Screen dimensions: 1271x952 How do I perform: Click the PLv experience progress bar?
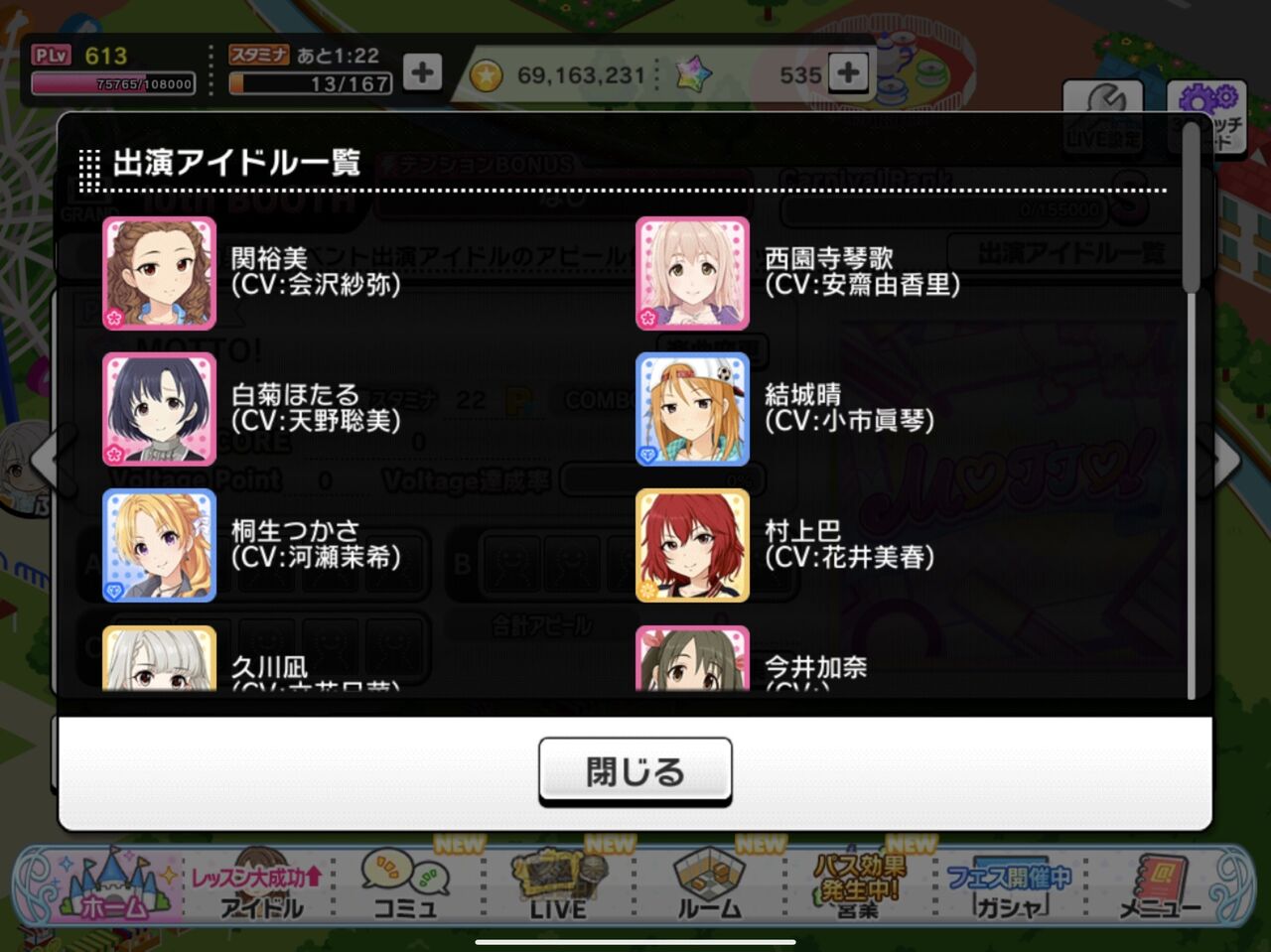click(113, 84)
